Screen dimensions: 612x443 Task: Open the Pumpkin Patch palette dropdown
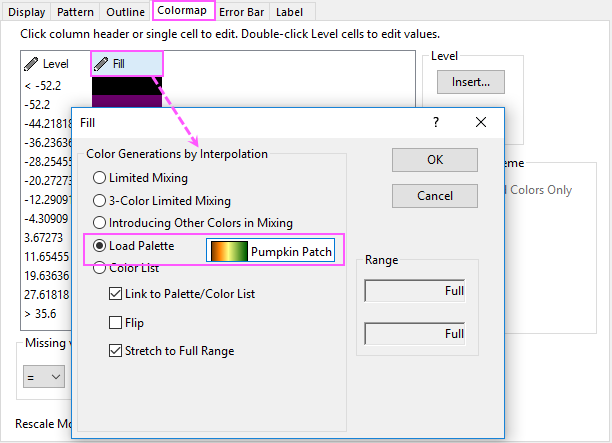pos(270,251)
